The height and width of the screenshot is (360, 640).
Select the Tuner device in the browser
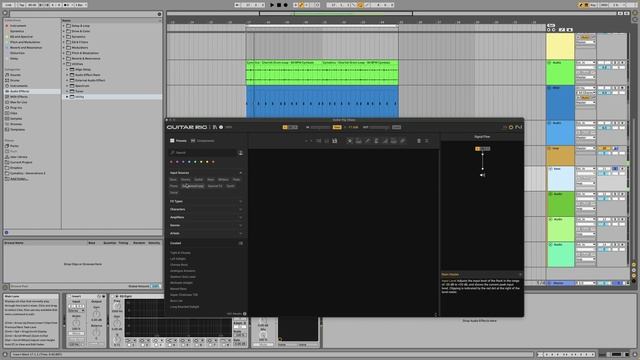79,91
